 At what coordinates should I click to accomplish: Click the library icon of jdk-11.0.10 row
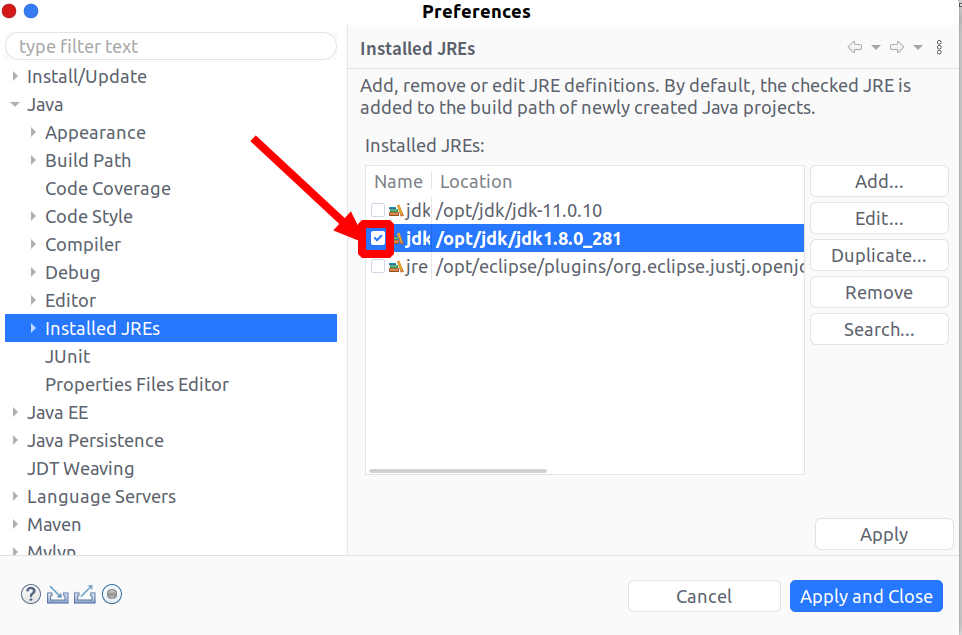pos(396,210)
